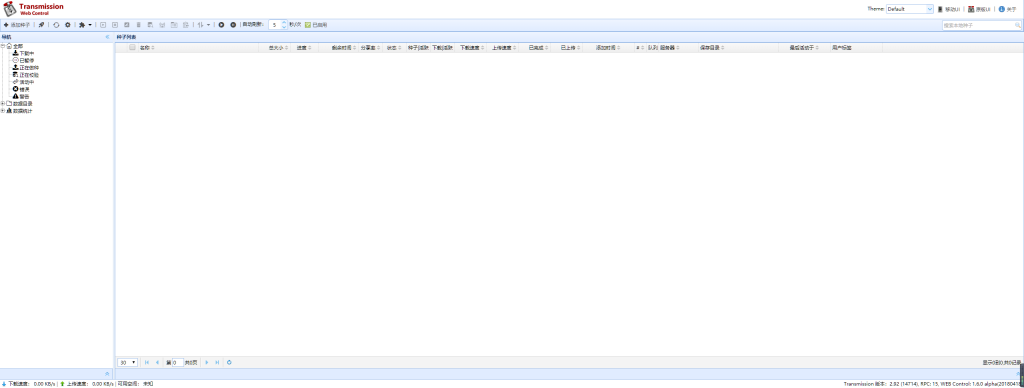This screenshot has width=1024, height=388.
Task: Open the page size 30 dropdown
Action: [127, 362]
